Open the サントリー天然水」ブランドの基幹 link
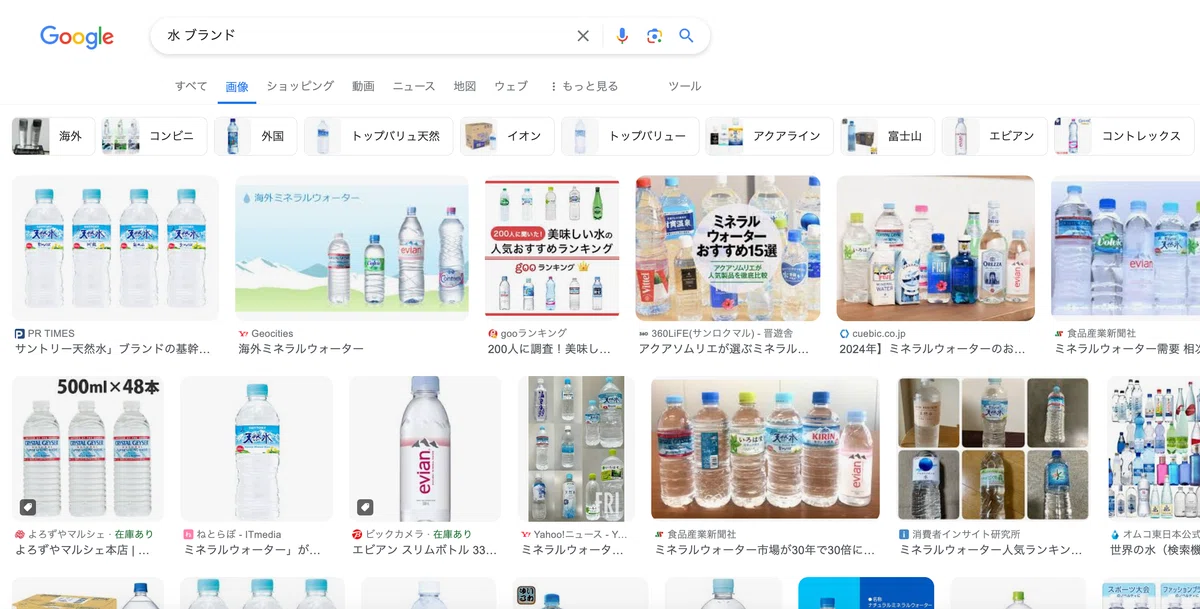 [x=113, y=350]
